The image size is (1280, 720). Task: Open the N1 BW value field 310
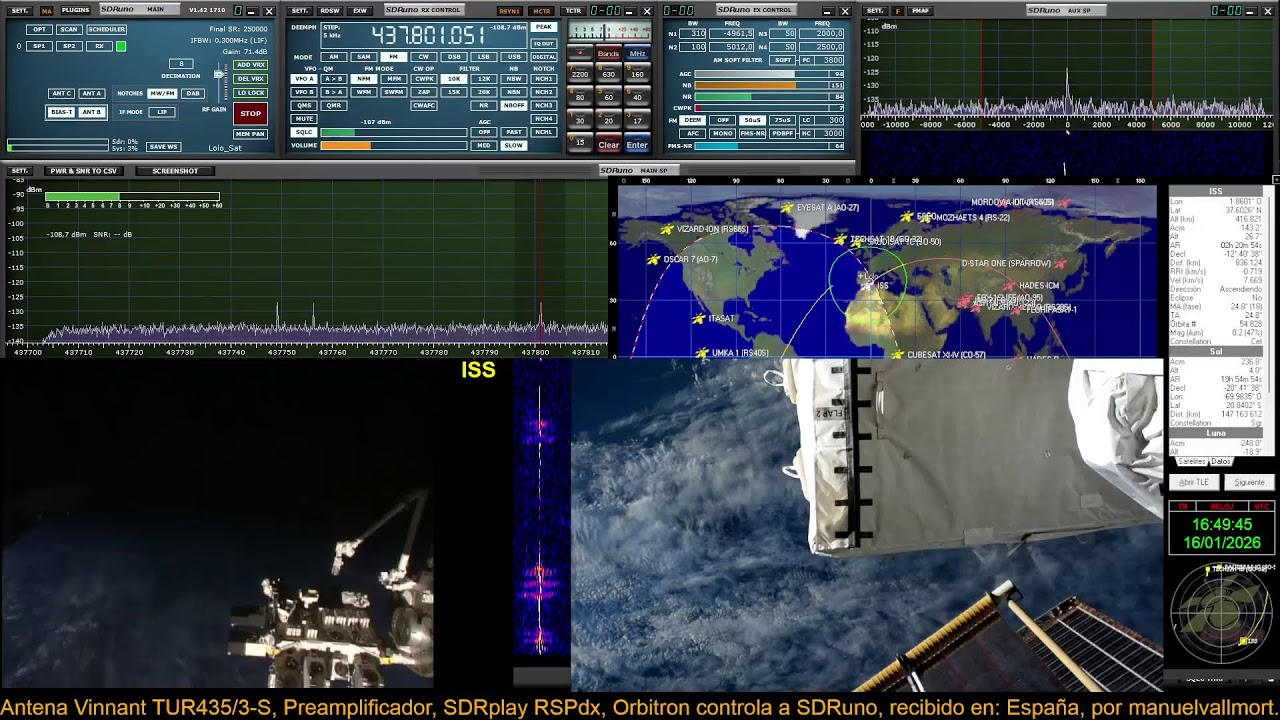click(694, 34)
